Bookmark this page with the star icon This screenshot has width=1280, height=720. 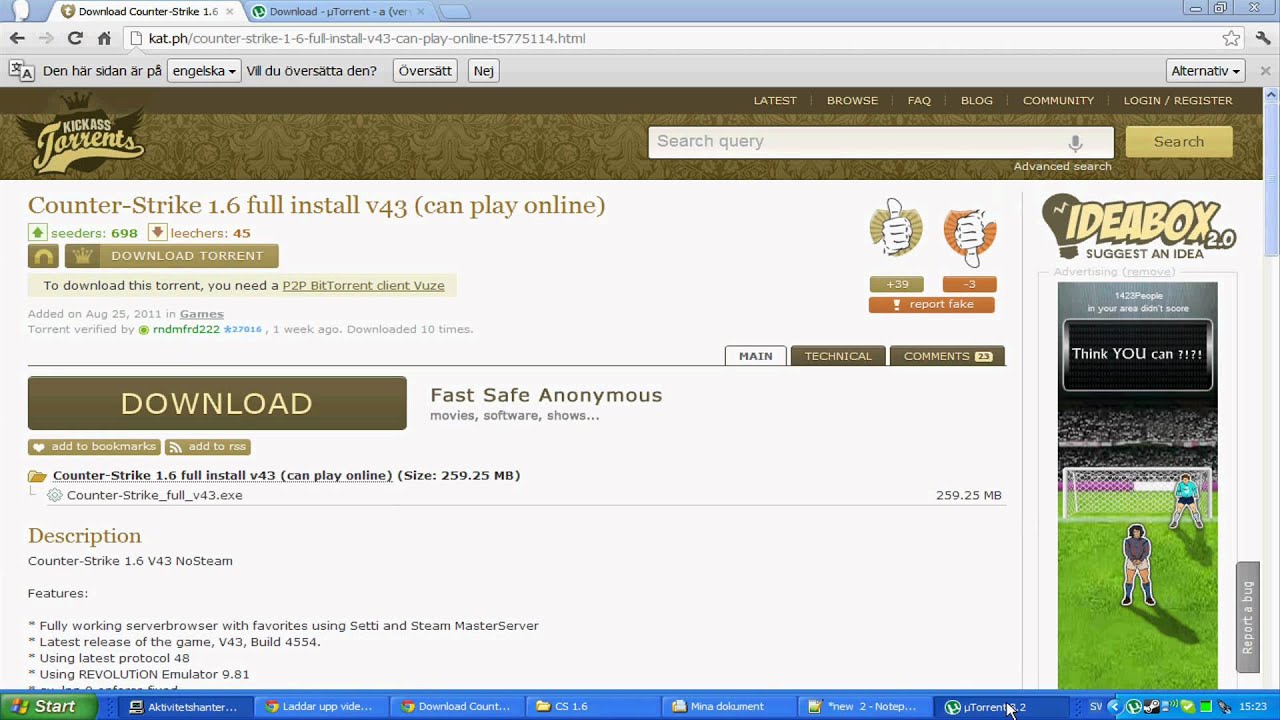click(x=1231, y=38)
